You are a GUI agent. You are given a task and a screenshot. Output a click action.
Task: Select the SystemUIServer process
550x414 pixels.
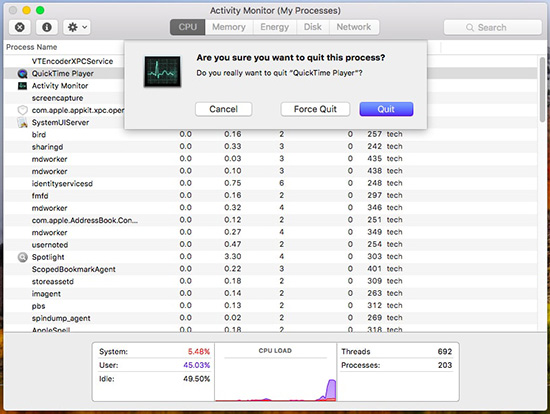(60, 122)
